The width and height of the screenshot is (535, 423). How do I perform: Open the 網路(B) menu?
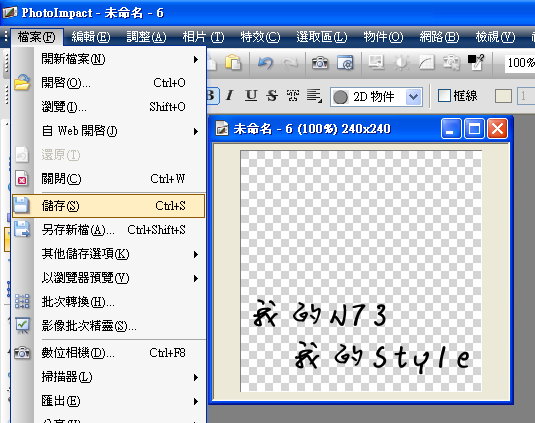pyautogui.click(x=439, y=37)
